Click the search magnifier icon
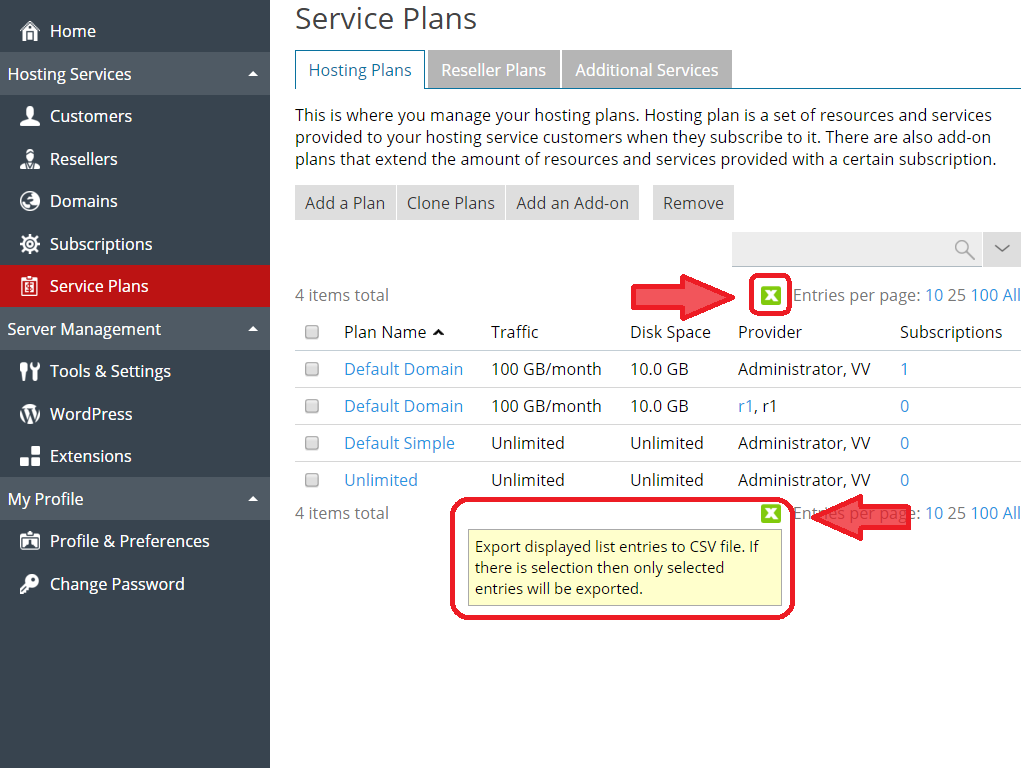This screenshot has width=1024, height=768. pos(963,249)
